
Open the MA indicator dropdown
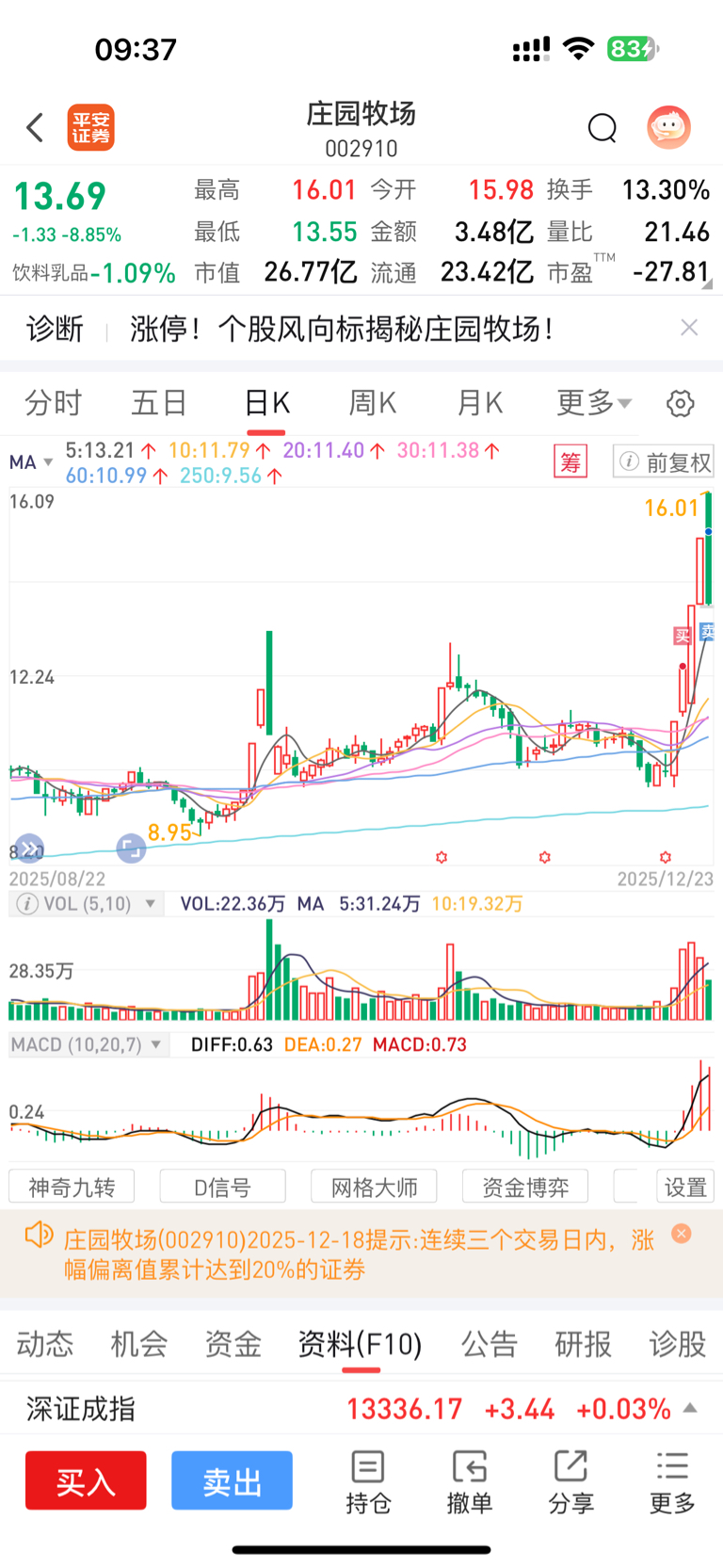pos(30,462)
